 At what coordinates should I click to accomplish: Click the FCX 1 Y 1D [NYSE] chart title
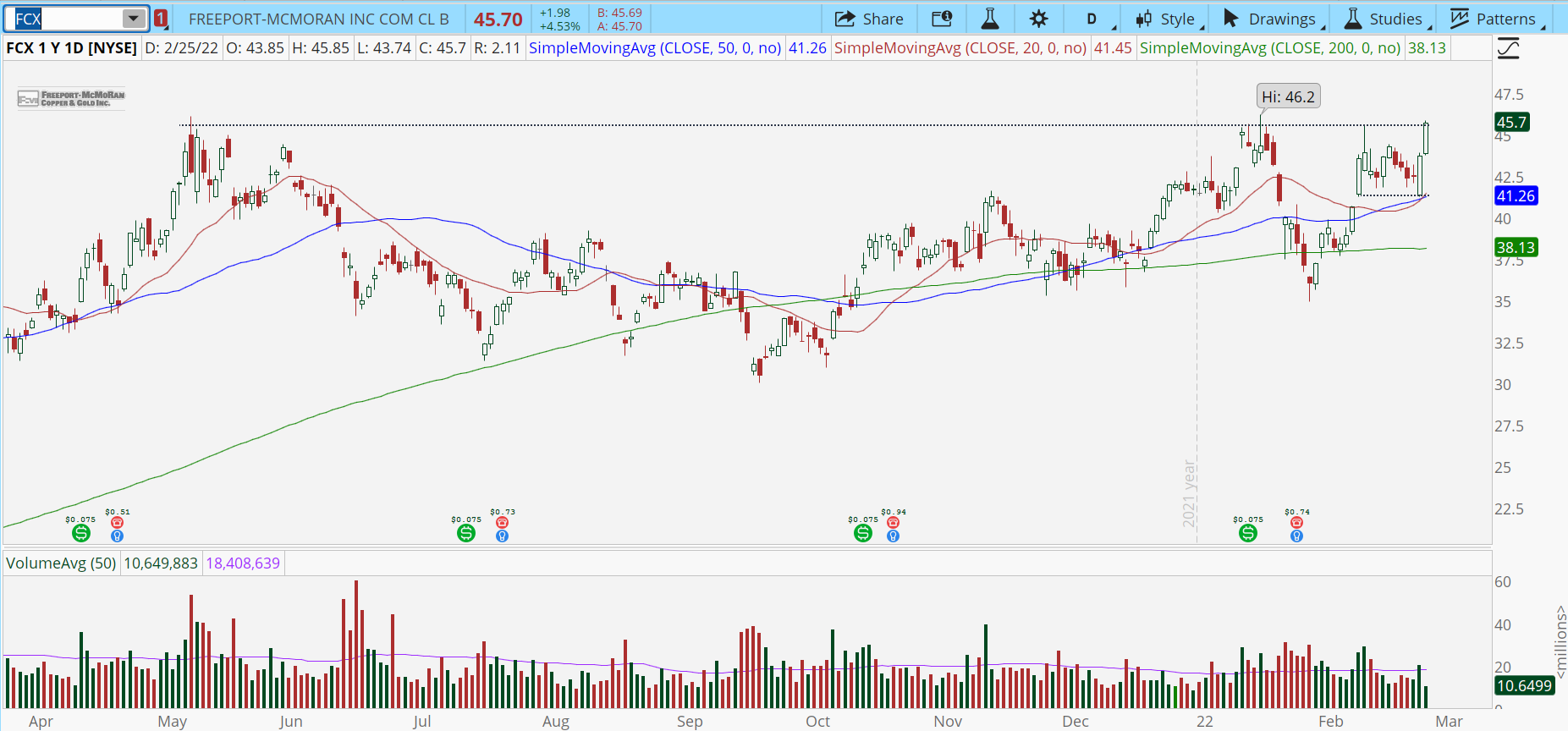(x=71, y=48)
